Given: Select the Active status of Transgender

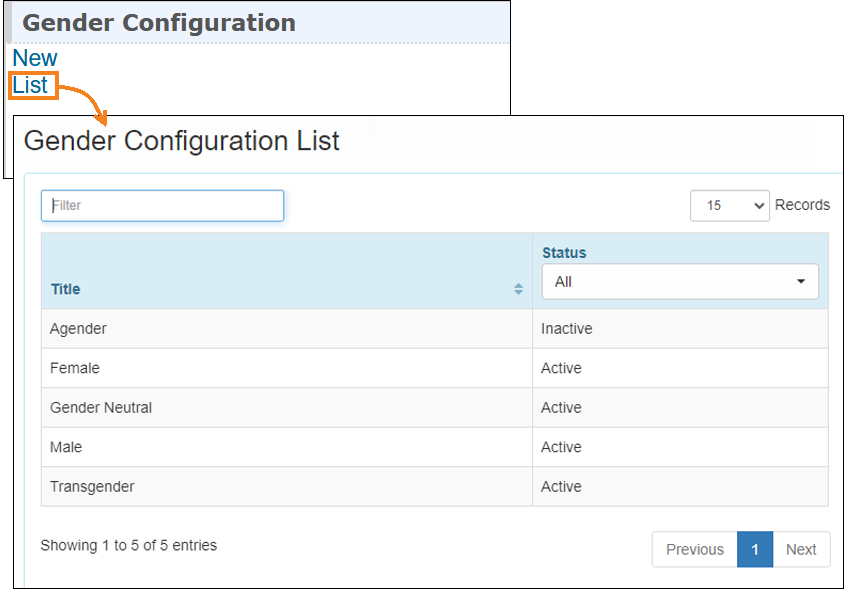Looking at the screenshot, I should click(x=561, y=487).
